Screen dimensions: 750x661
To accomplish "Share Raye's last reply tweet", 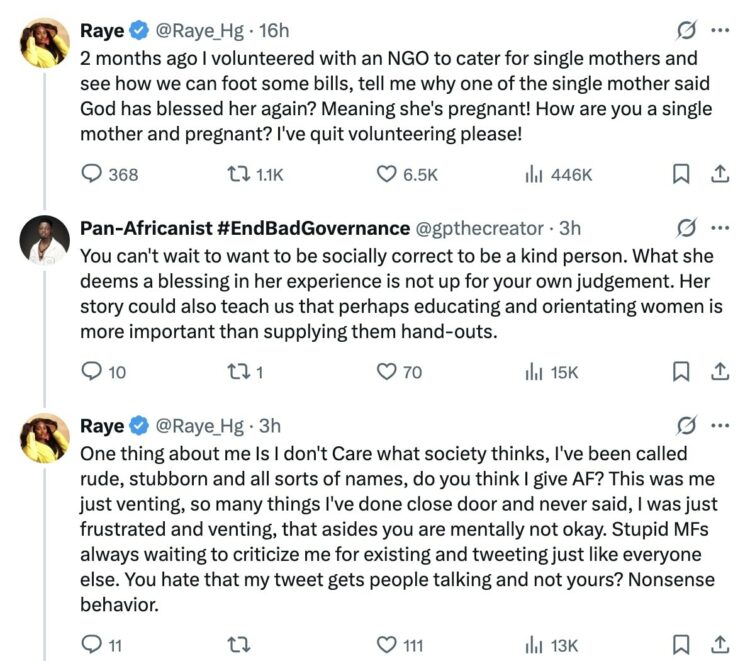I will coord(718,645).
